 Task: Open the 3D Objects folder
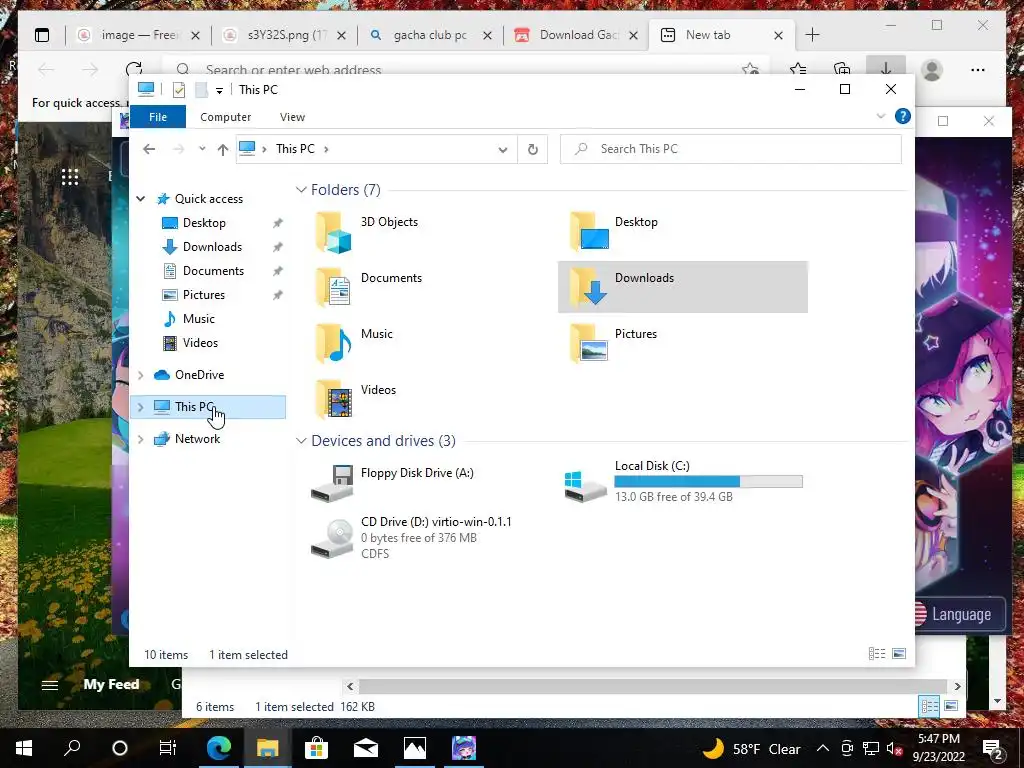367,232
